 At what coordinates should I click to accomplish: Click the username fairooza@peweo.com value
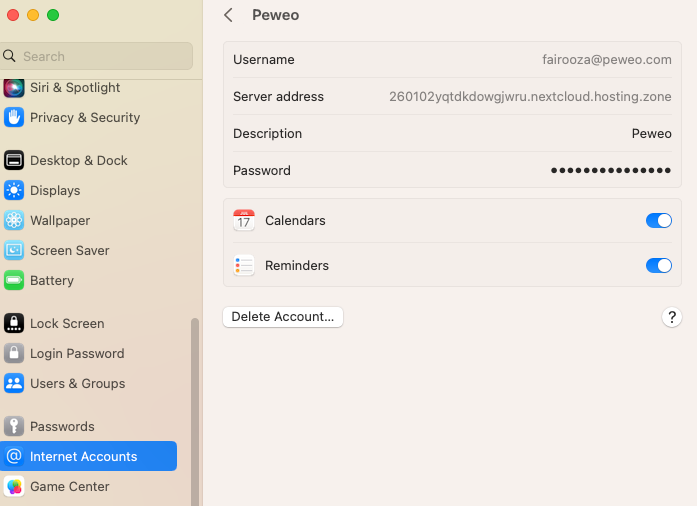607,60
